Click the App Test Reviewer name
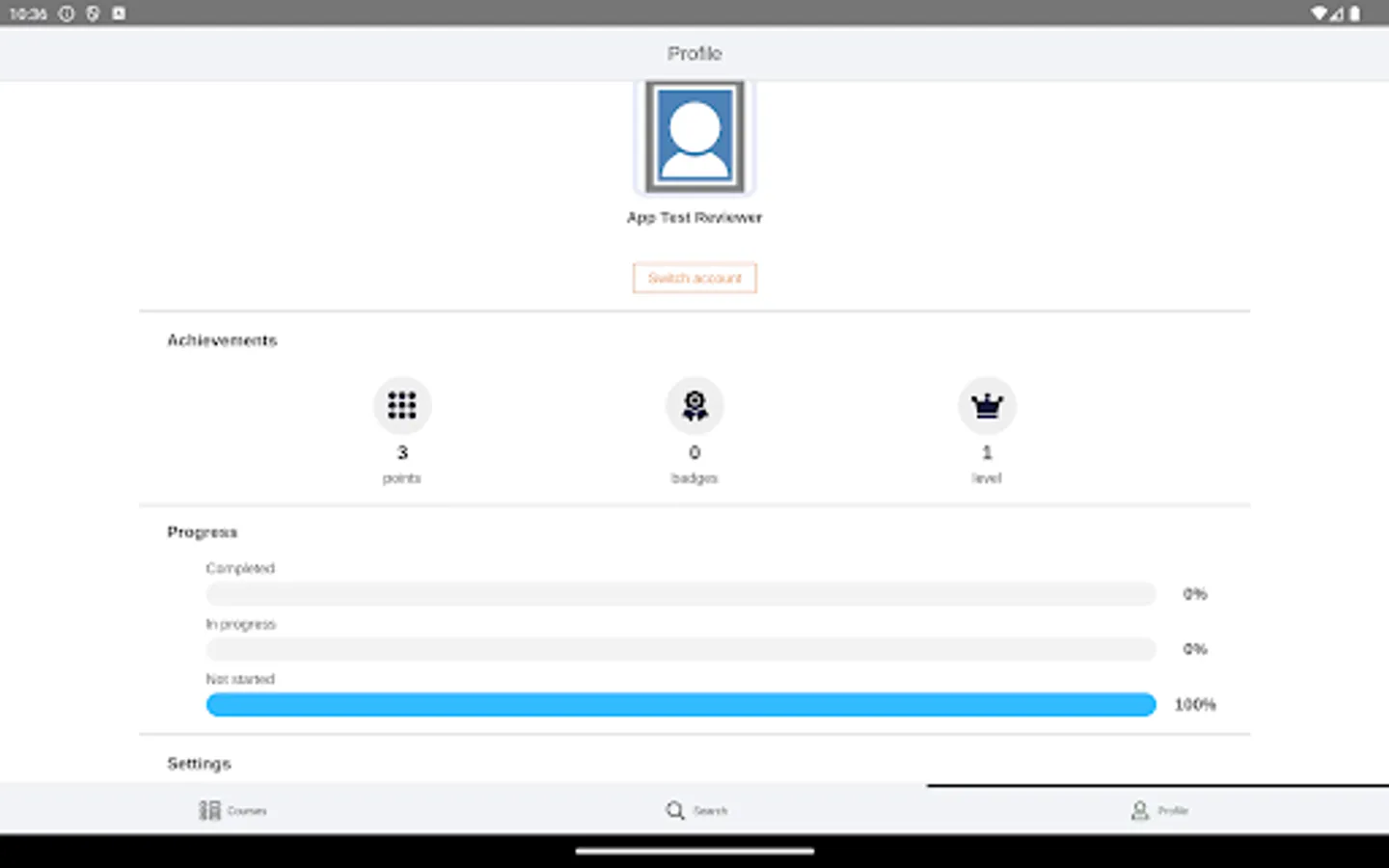Image resolution: width=1389 pixels, height=868 pixels. point(694,218)
